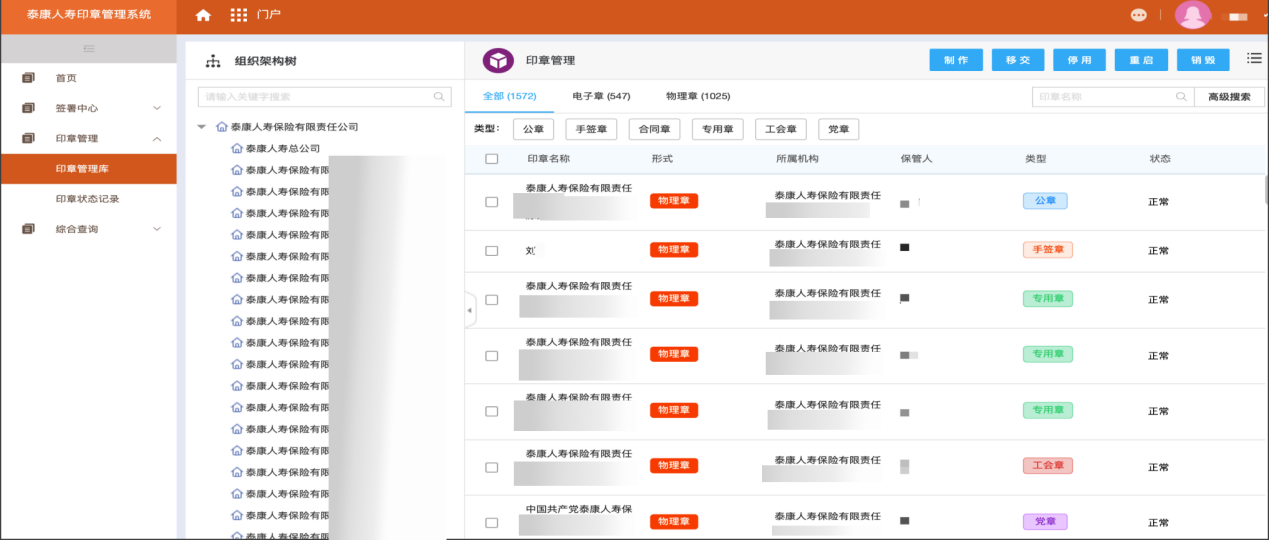Switch to the 全部 (1572) tab
1269x540 pixels.
coord(510,96)
